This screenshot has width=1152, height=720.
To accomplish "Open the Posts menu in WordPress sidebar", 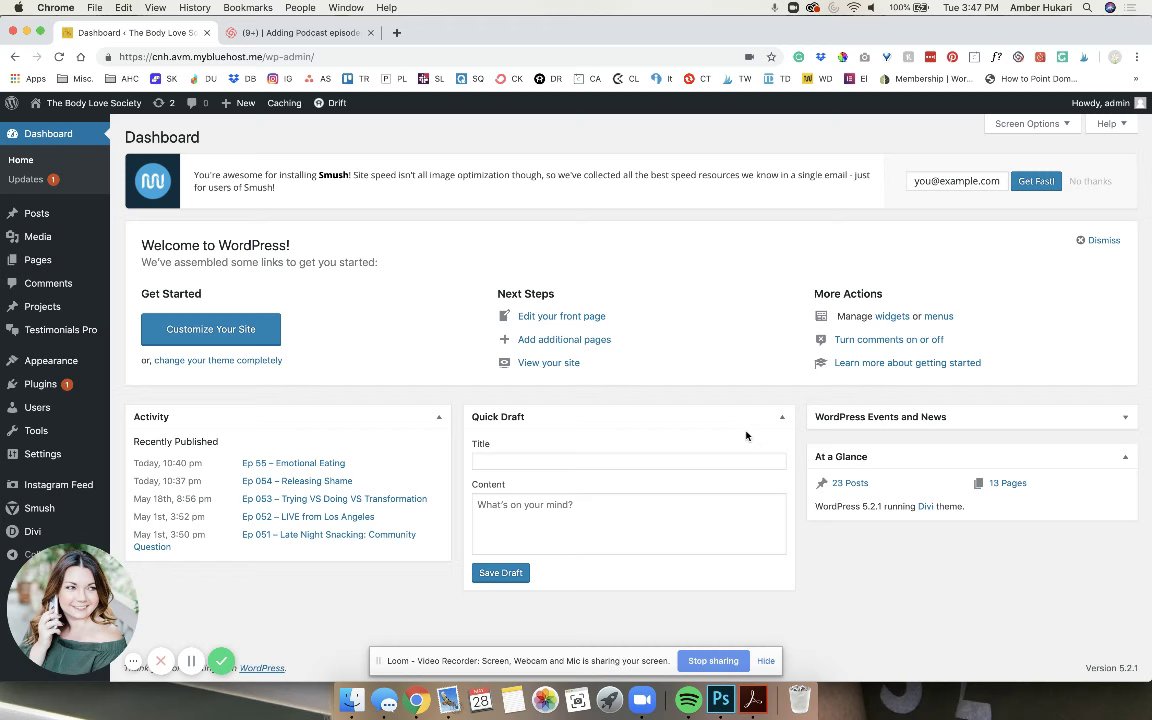I will (x=36, y=213).
